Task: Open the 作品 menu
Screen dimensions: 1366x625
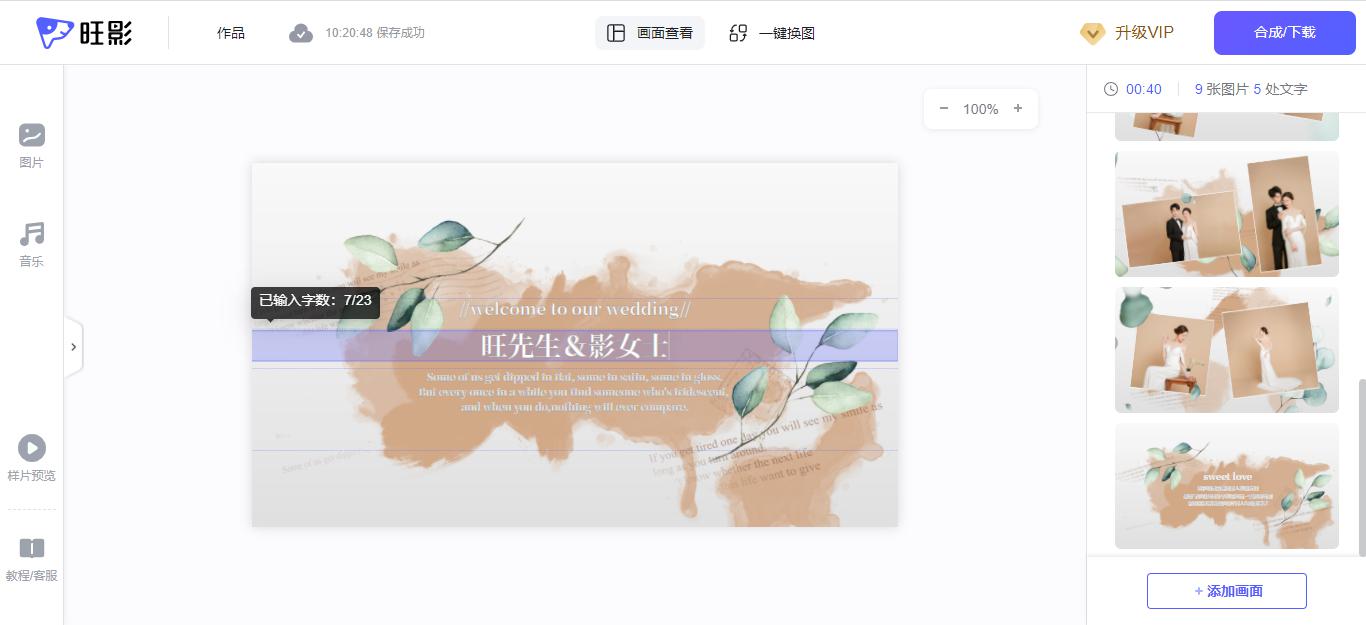Action: pyautogui.click(x=231, y=33)
